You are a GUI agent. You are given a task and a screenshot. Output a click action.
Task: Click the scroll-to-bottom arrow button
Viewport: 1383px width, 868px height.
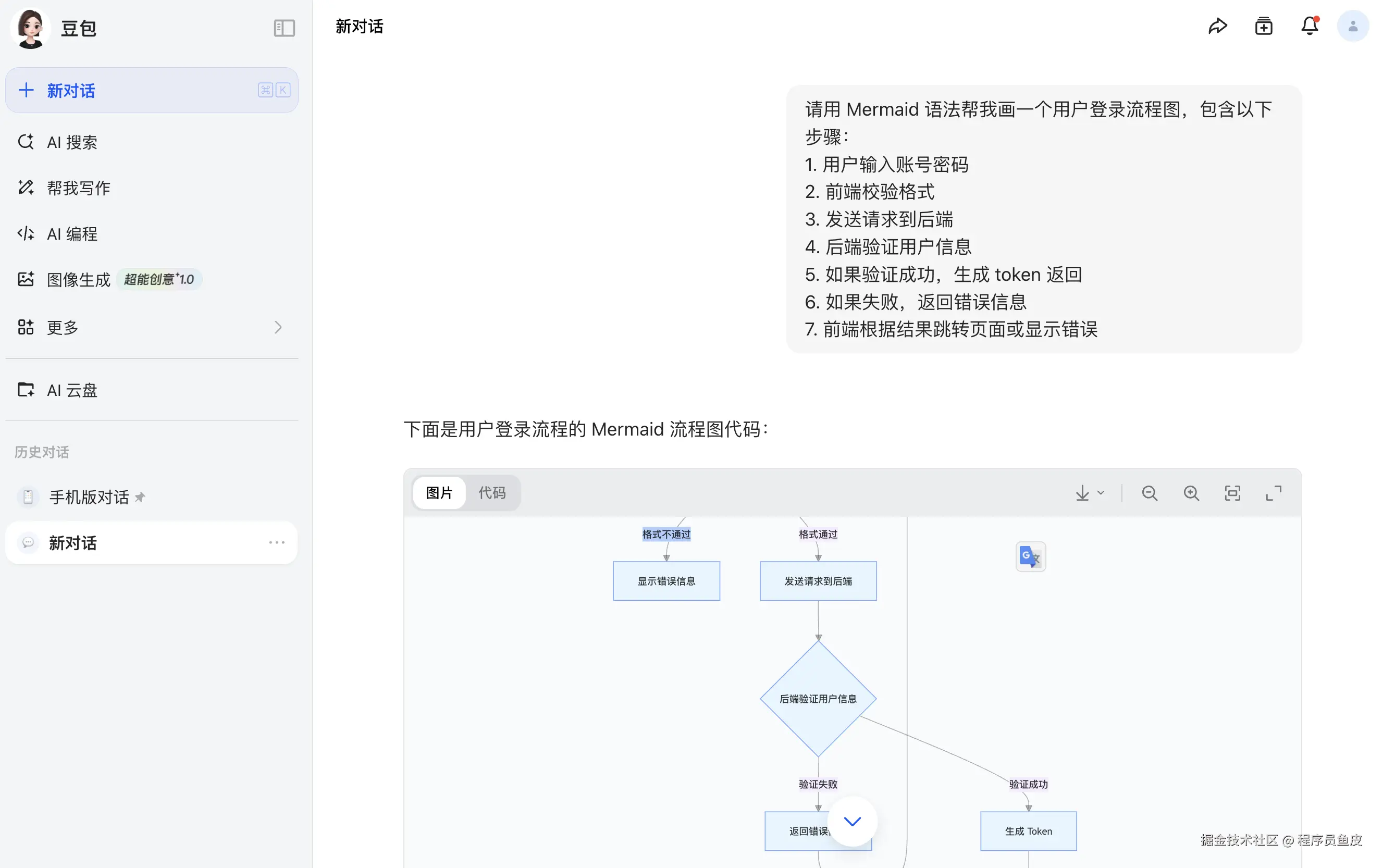[x=852, y=821]
